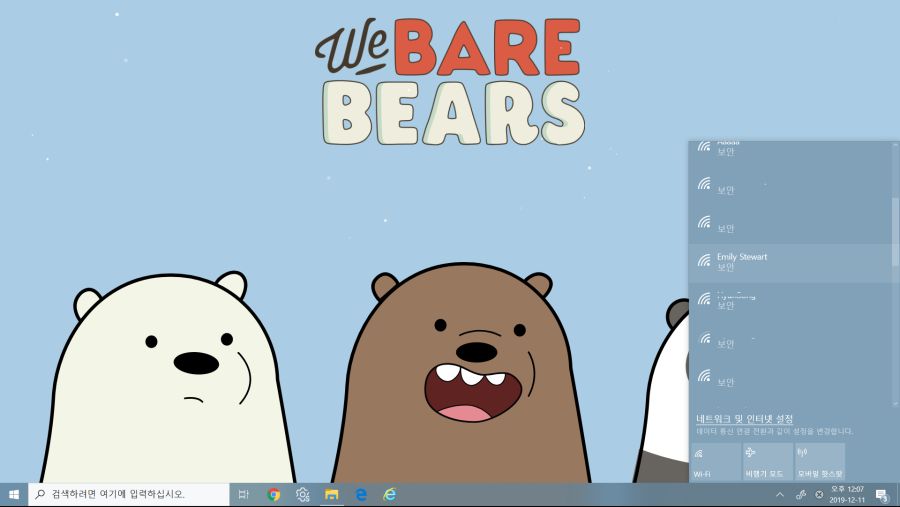Toggle mobile hotspot (모바일 핫스팟) tile
The width and height of the screenshot is (900, 507).
pos(820,461)
